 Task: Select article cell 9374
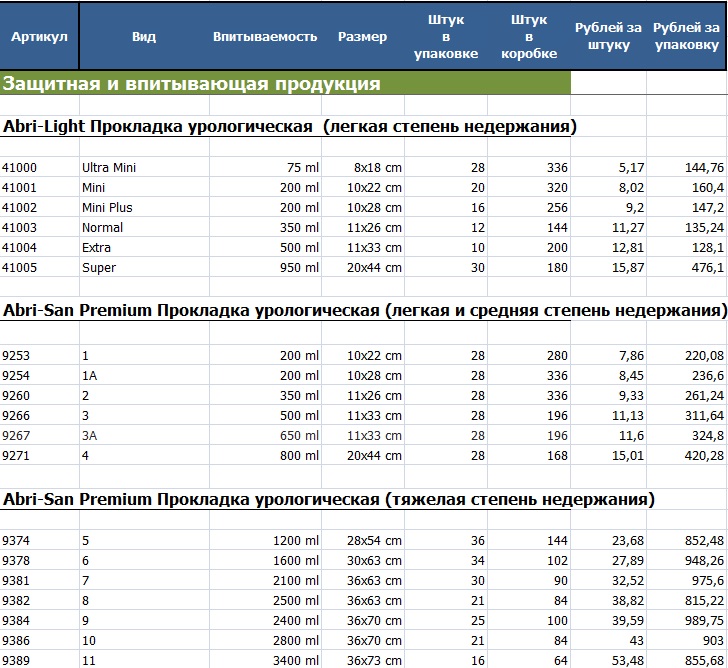(39, 540)
